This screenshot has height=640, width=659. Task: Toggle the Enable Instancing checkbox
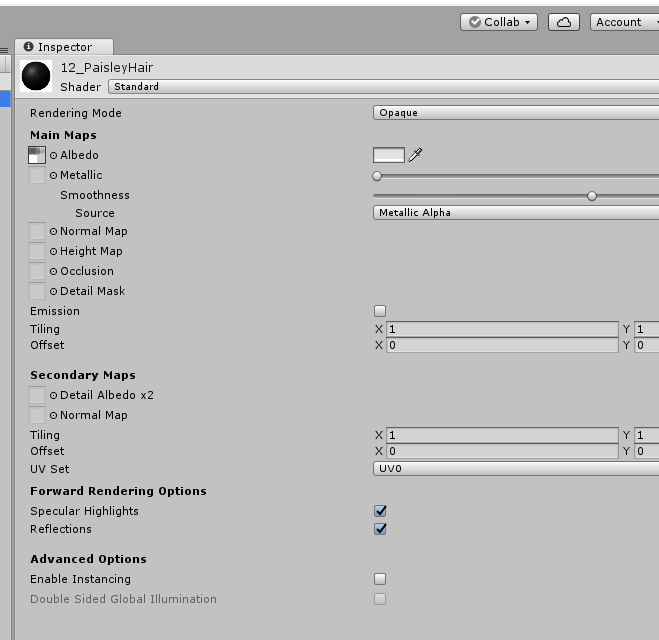380,579
